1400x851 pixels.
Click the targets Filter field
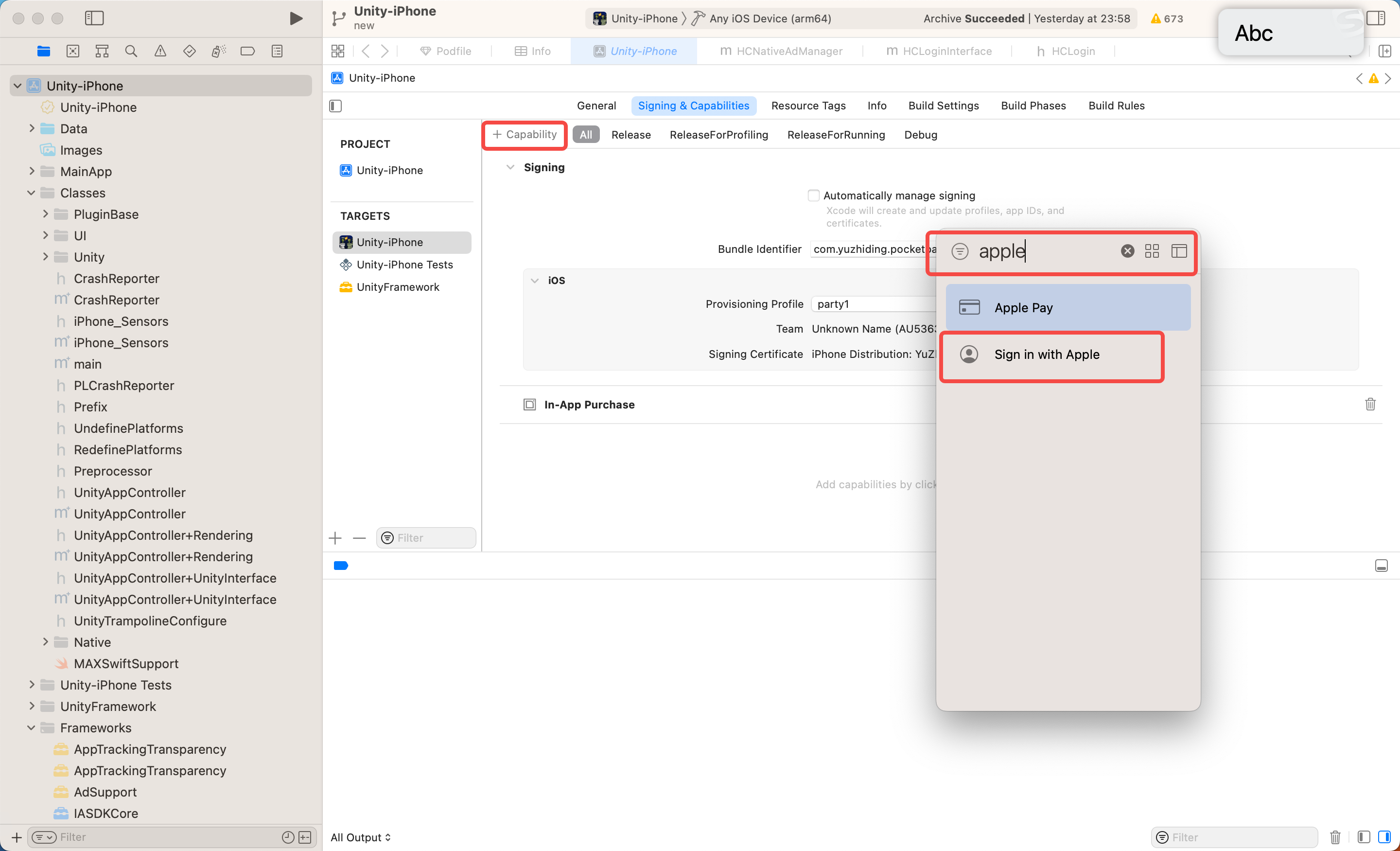425,538
